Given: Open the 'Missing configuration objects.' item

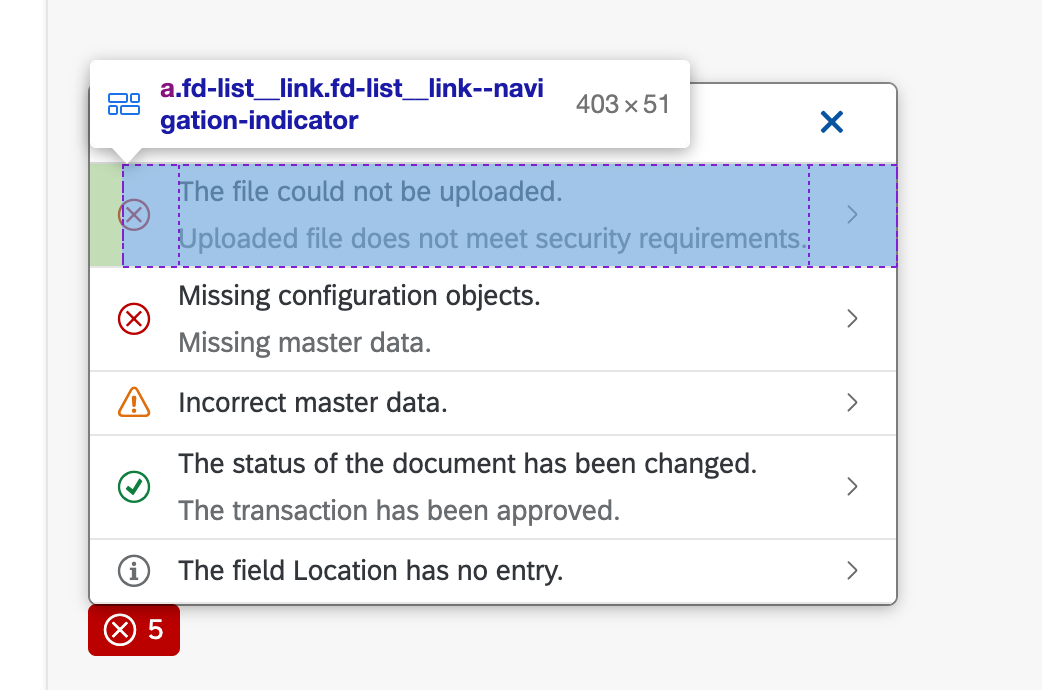Looking at the screenshot, I should tap(359, 296).
